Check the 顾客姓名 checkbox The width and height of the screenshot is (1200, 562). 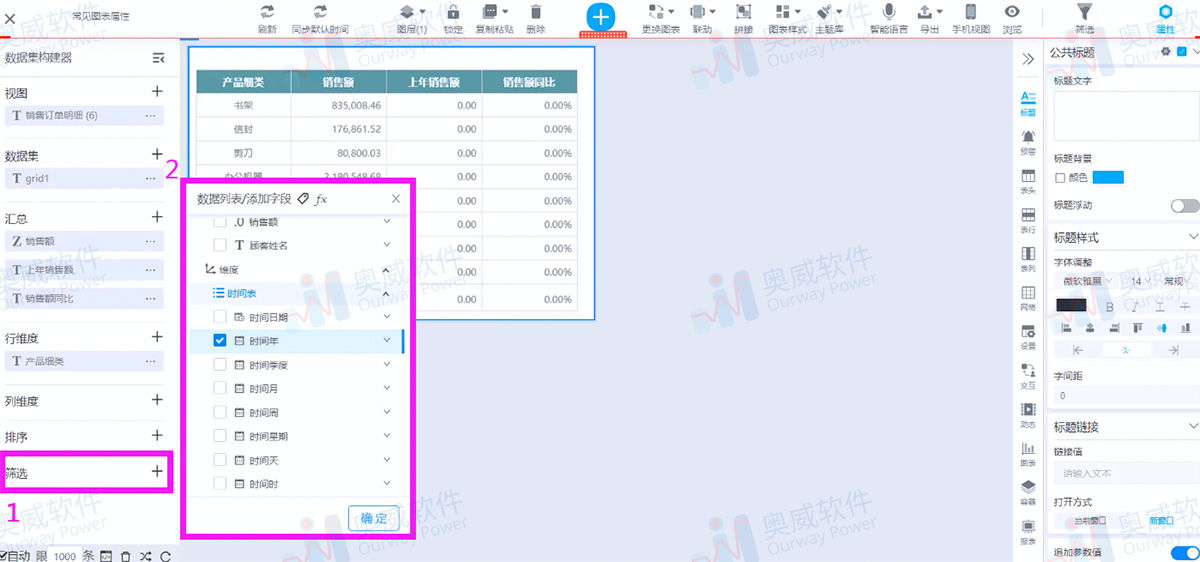[220, 245]
